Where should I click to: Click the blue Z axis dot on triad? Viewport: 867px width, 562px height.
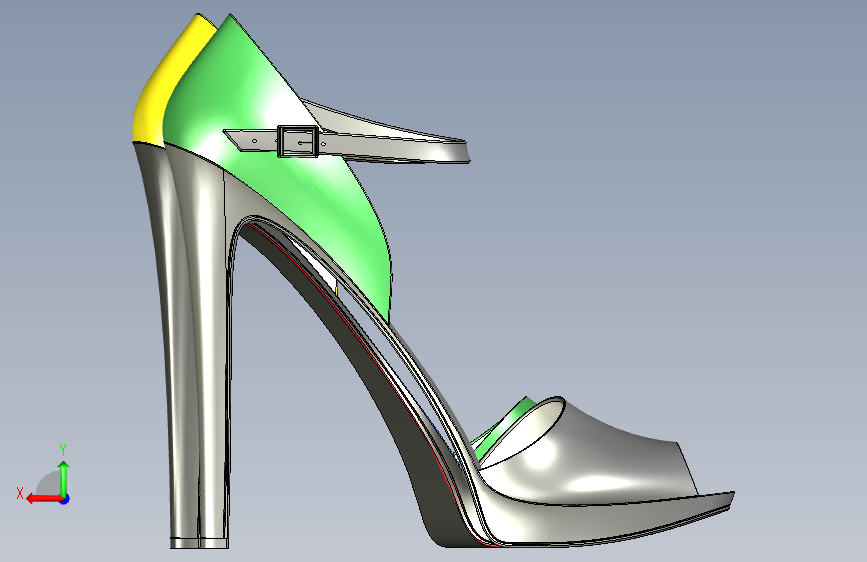(x=65, y=499)
